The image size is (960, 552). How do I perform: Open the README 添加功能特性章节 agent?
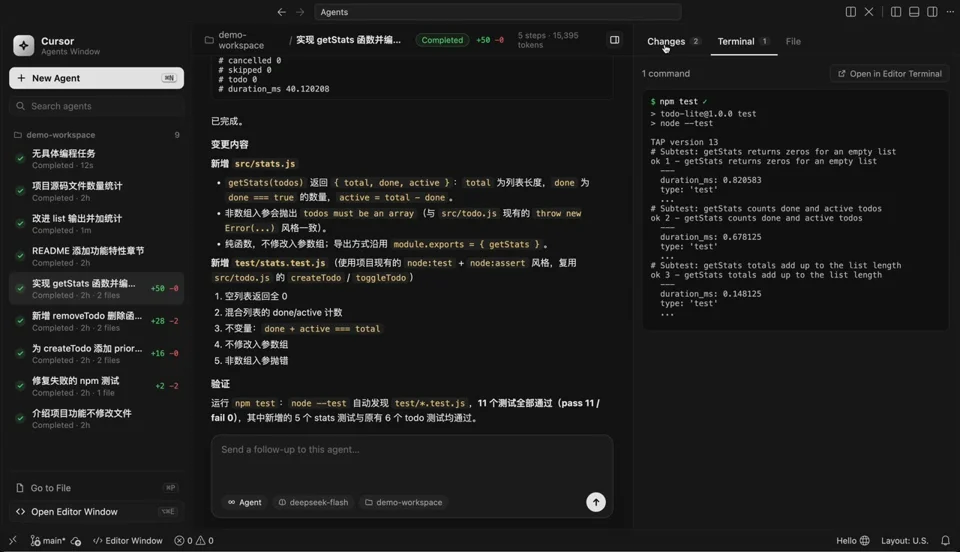point(96,256)
